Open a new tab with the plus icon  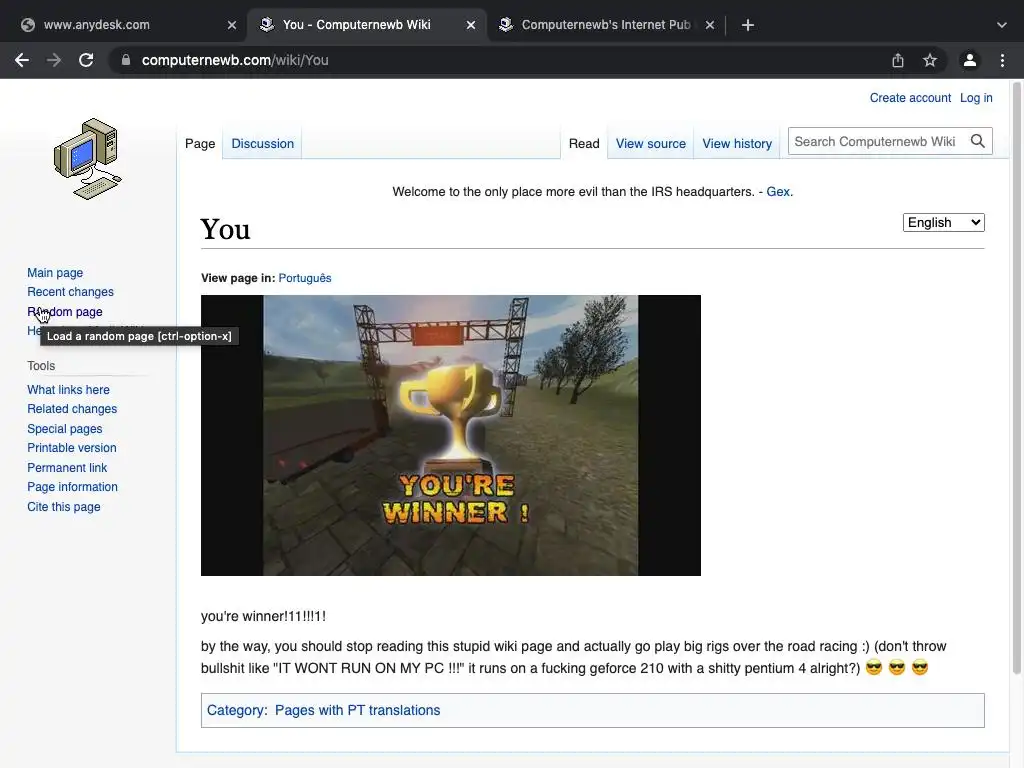tap(748, 25)
